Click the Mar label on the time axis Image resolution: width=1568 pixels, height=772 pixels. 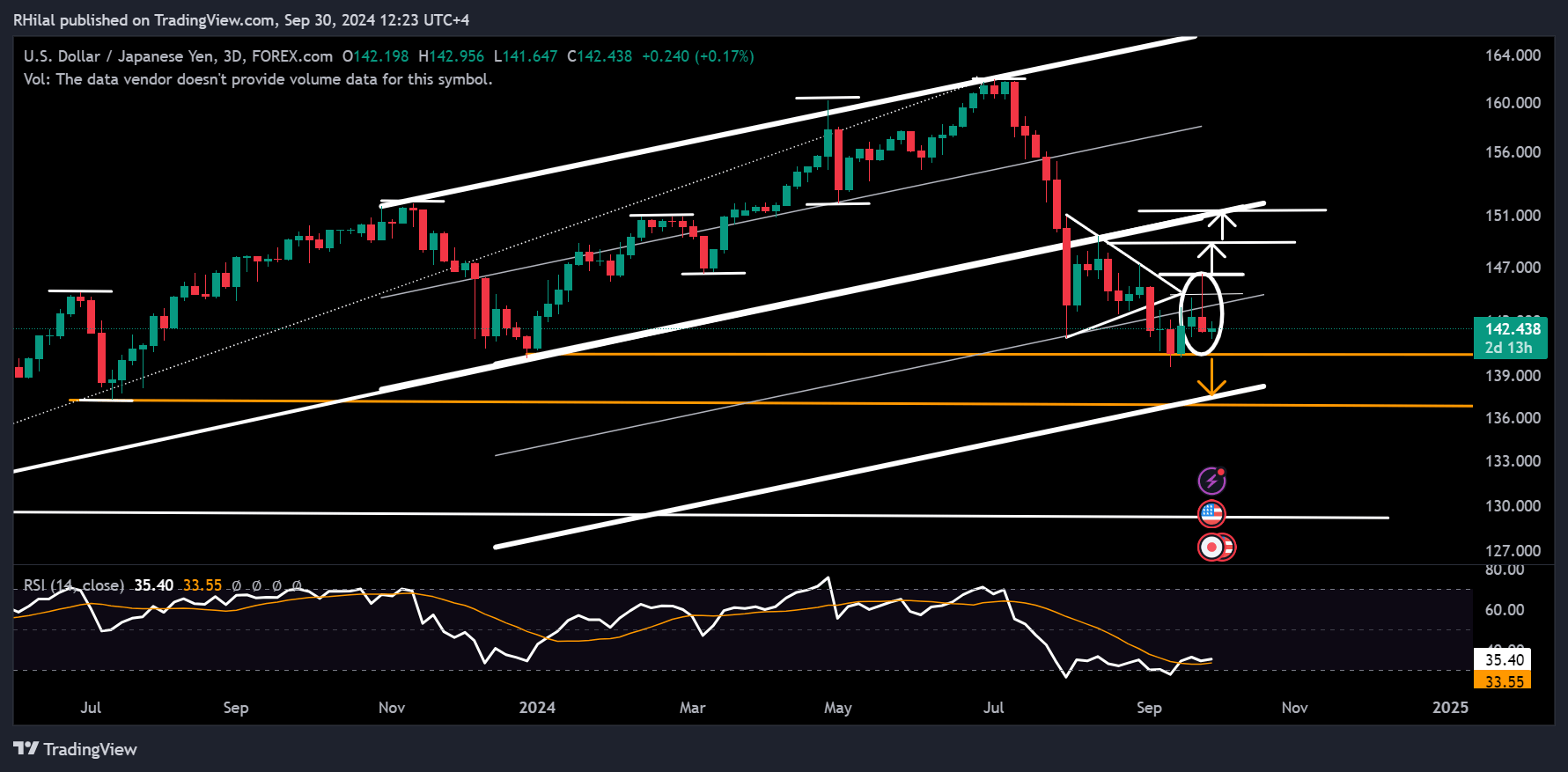[x=692, y=708]
